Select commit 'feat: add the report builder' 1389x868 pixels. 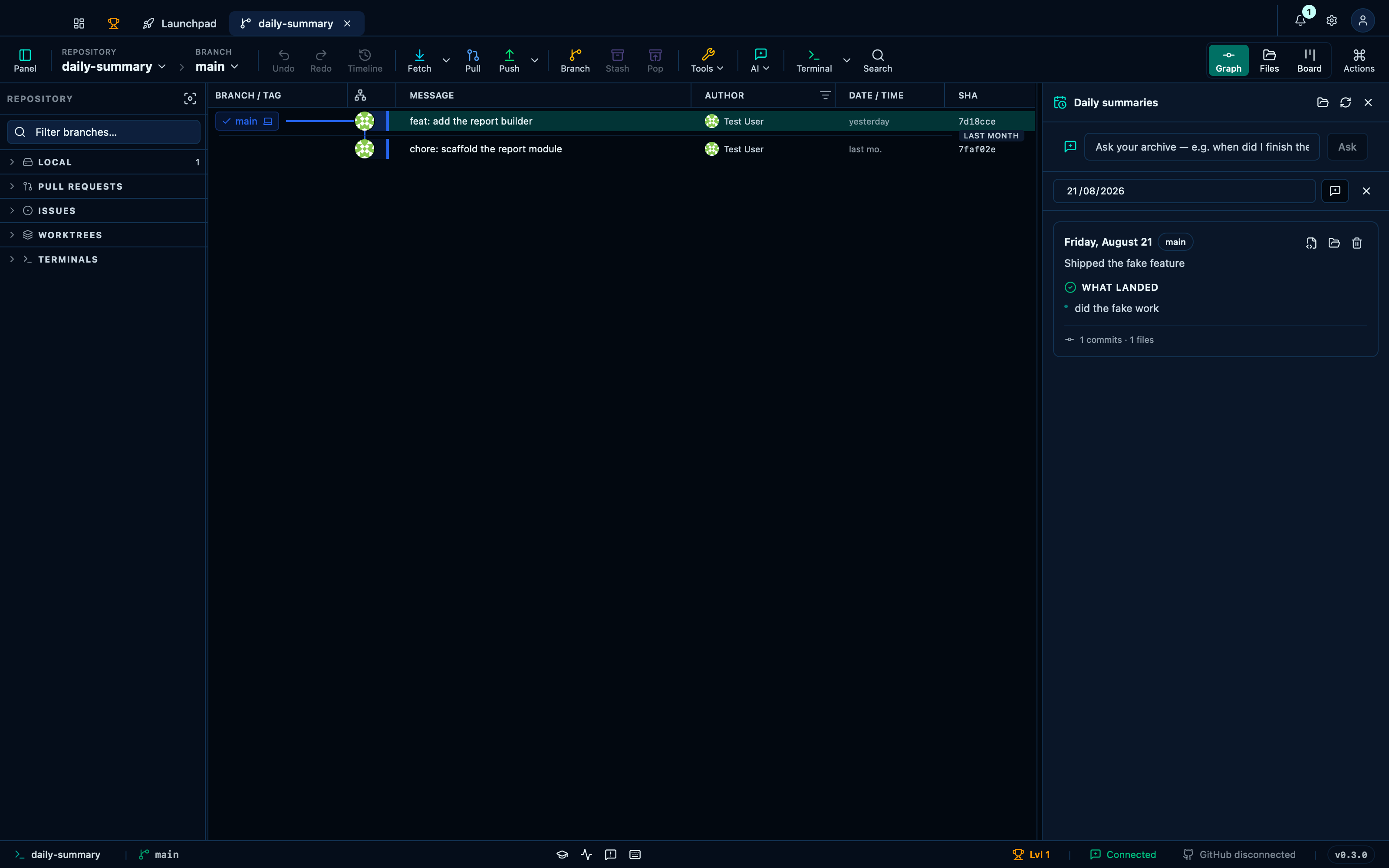tap(471, 121)
